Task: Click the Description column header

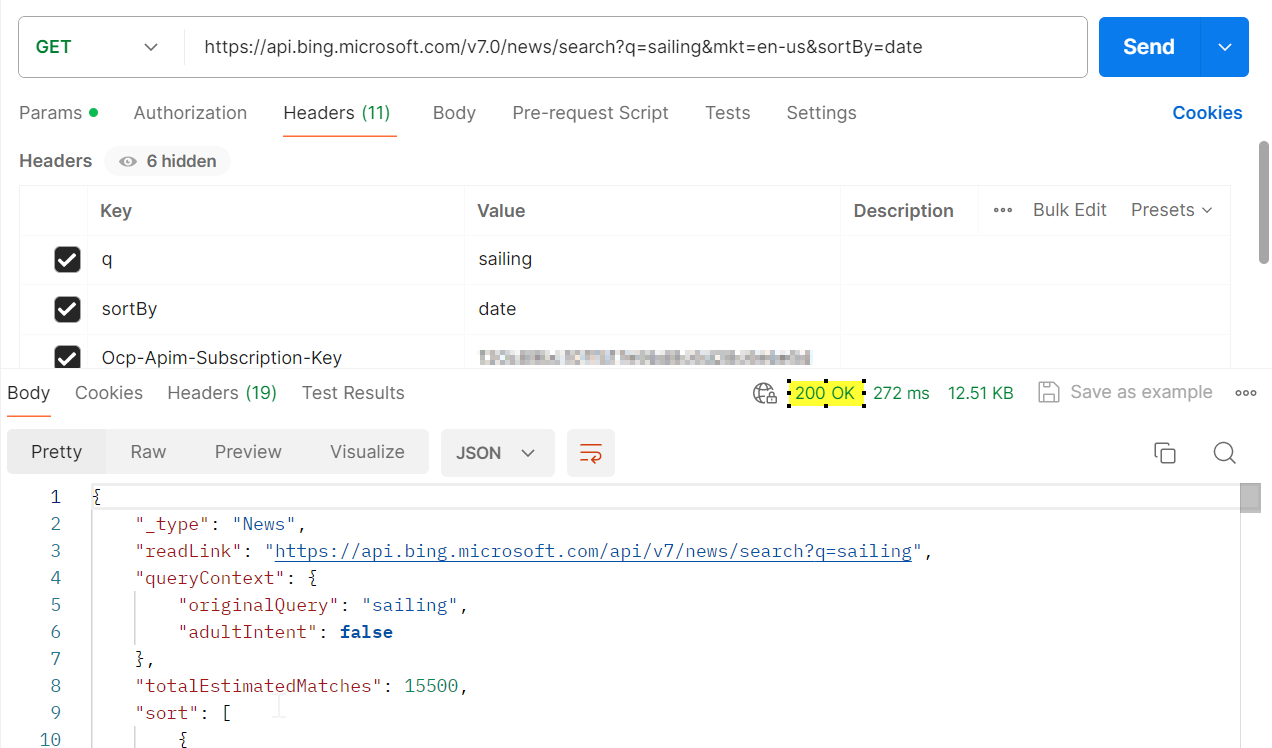Action: pyautogui.click(x=903, y=211)
